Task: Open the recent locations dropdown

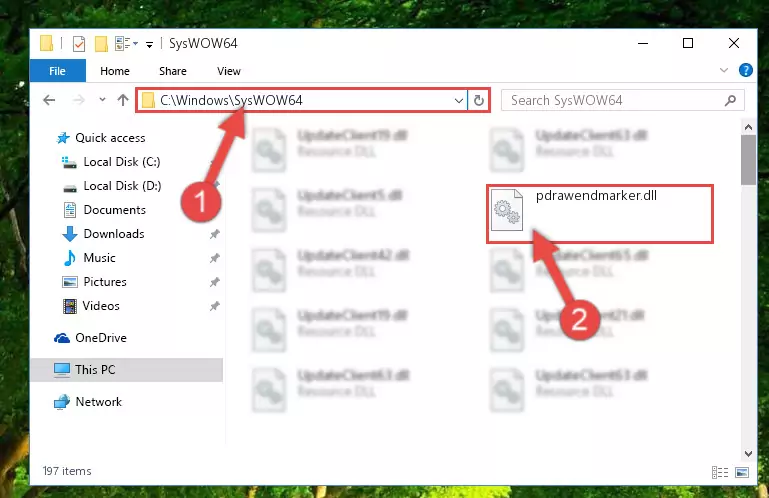Action: [102, 100]
